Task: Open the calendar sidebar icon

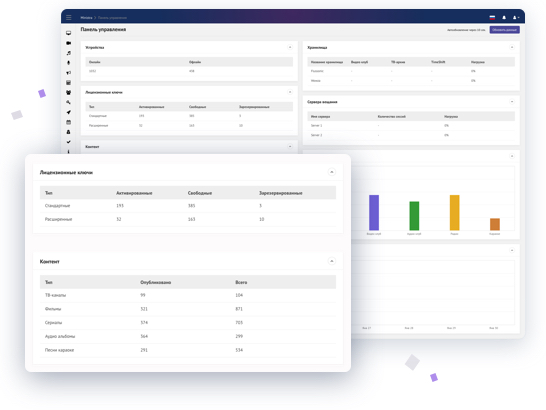Action: click(69, 122)
